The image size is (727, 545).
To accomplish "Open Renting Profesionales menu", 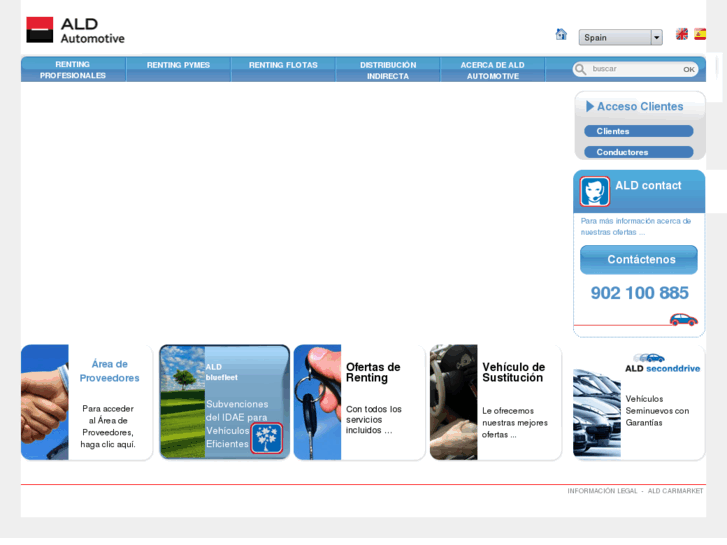I will click(x=73, y=70).
